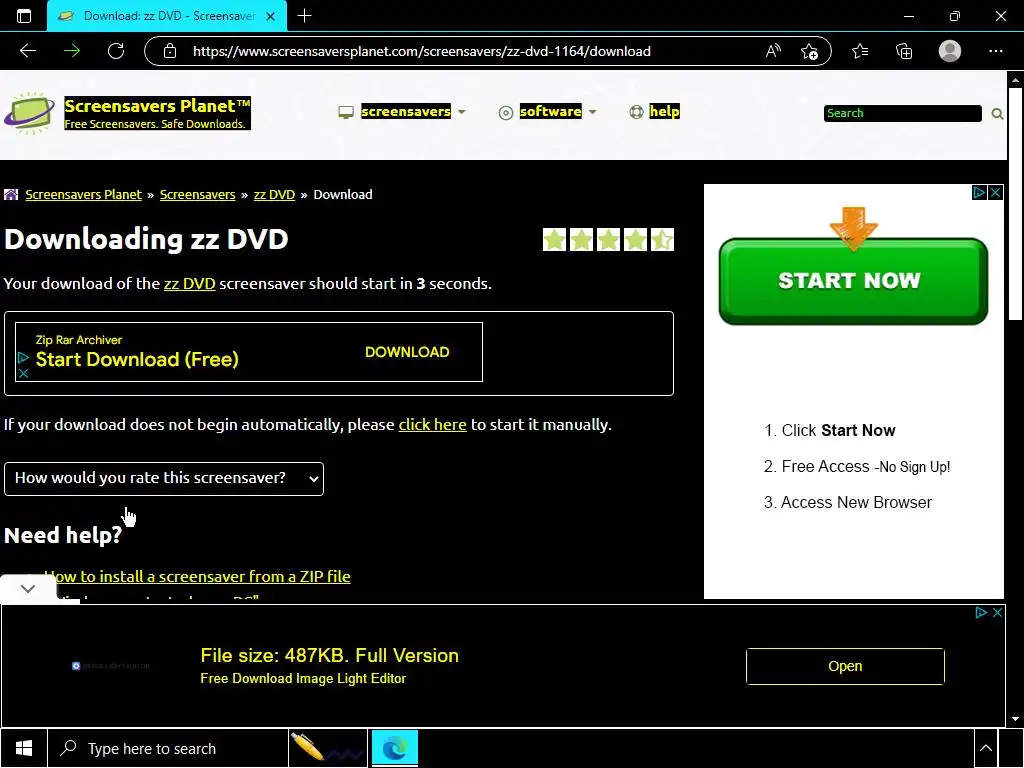1024x768 pixels.
Task: Rate with the first star
Action: pyautogui.click(x=554, y=240)
